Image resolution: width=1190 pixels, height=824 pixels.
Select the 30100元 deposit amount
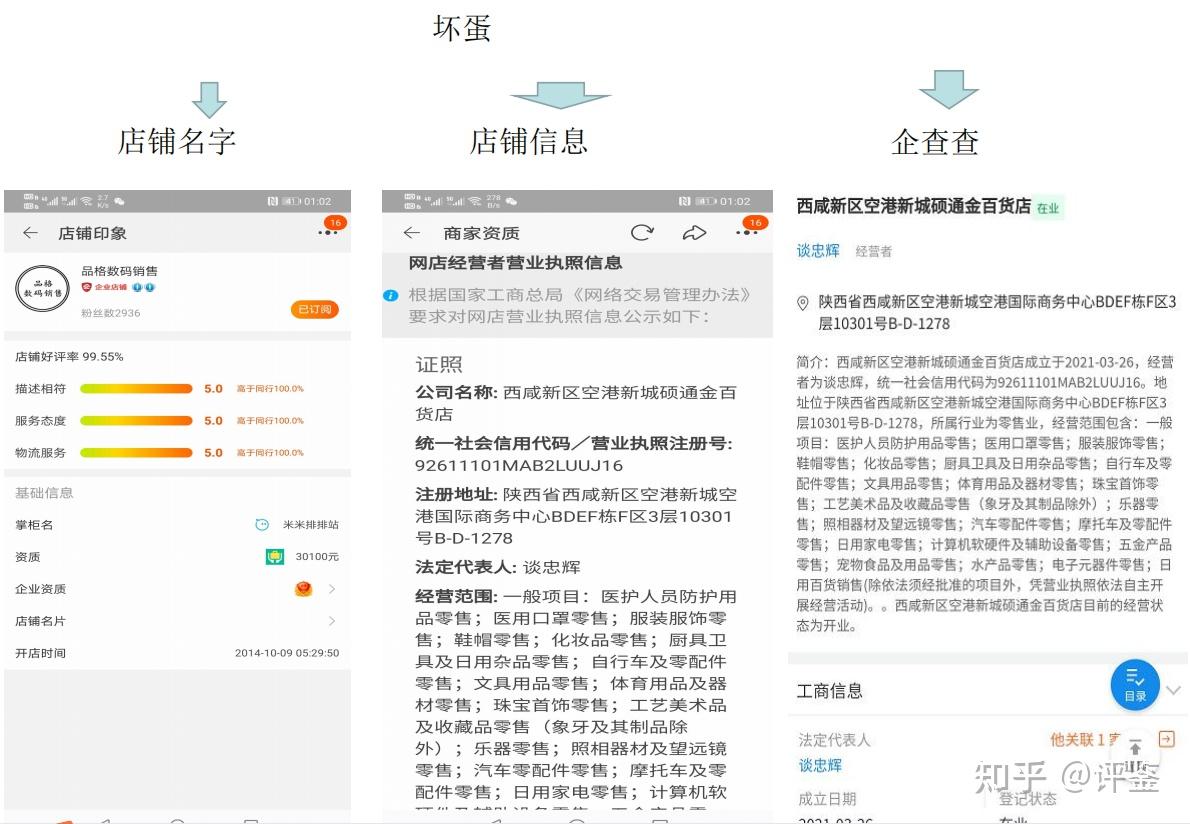click(317, 556)
